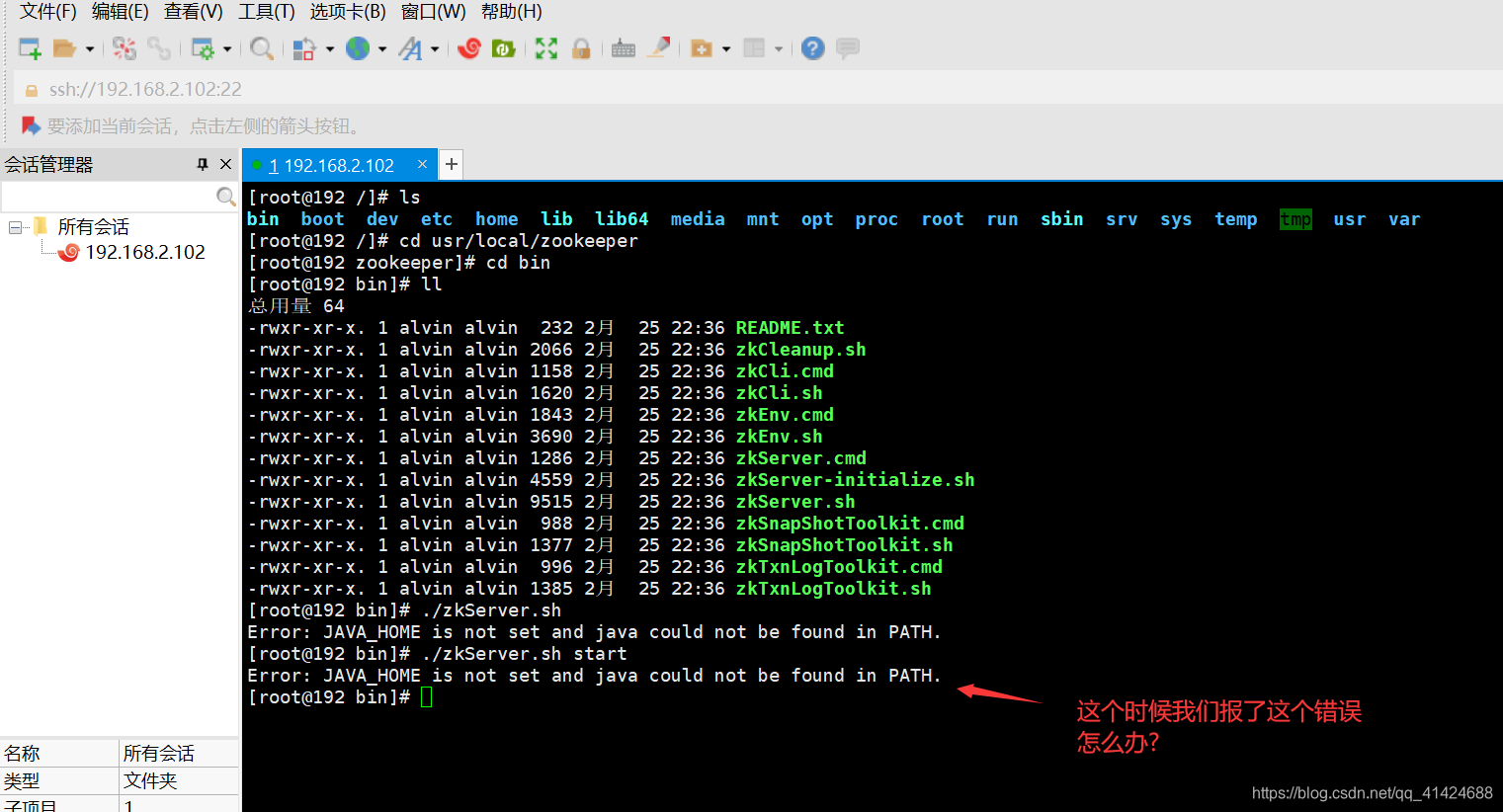Image resolution: width=1503 pixels, height=812 pixels.
Task: Click the 名称 property row label
Action: coord(22,753)
